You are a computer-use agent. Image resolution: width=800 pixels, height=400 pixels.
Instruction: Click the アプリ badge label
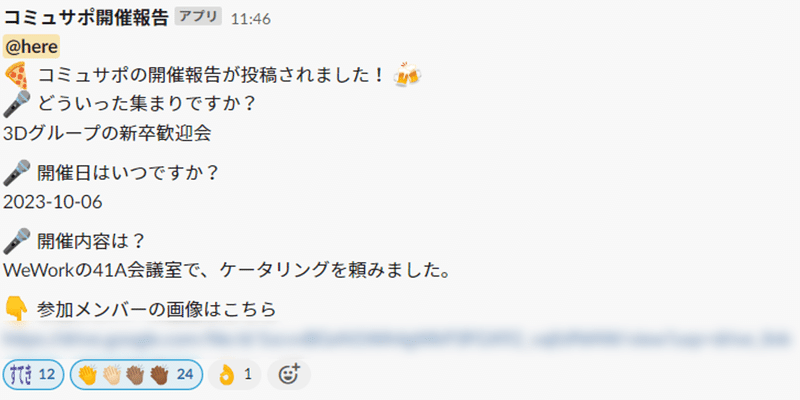coord(198,17)
